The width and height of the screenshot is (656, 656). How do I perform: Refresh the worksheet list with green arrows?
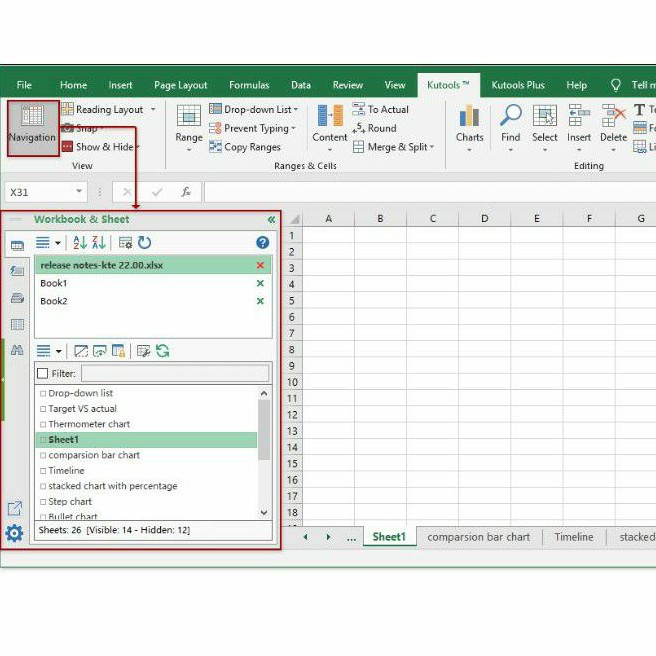click(x=163, y=351)
